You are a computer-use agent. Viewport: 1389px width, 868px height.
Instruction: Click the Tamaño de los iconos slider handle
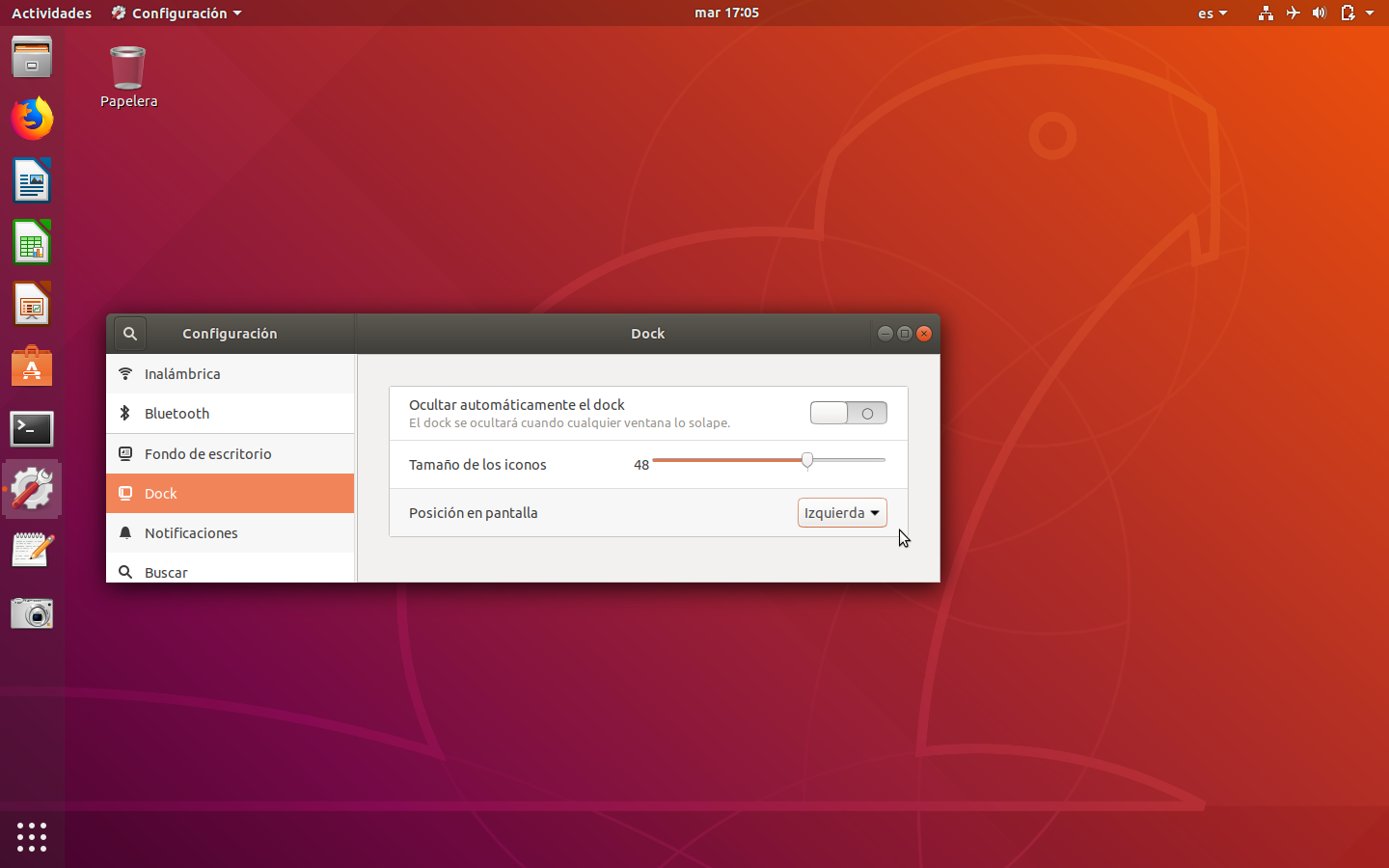(807, 461)
